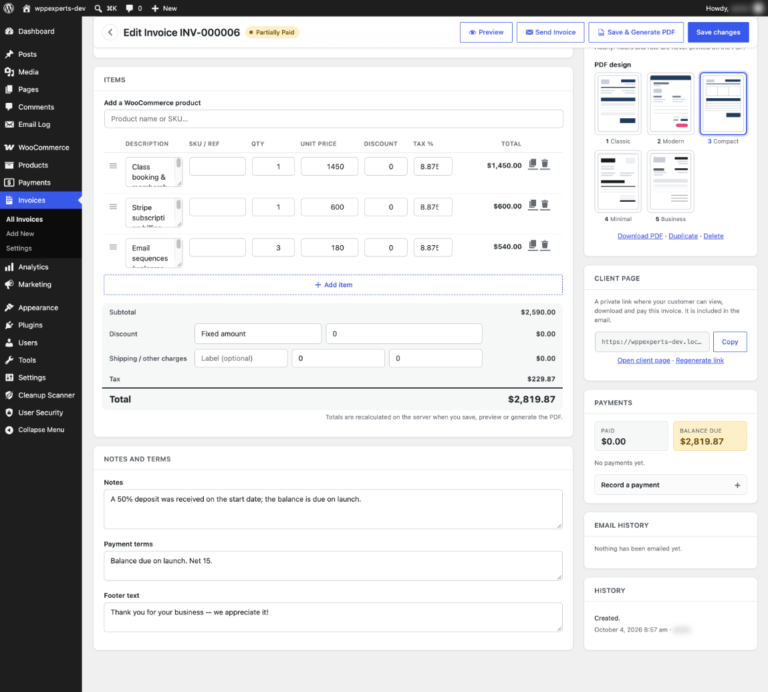Viewport: 768px width, 692px height.
Task: Select the 1 Classic PDF design
Action: coord(618,103)
